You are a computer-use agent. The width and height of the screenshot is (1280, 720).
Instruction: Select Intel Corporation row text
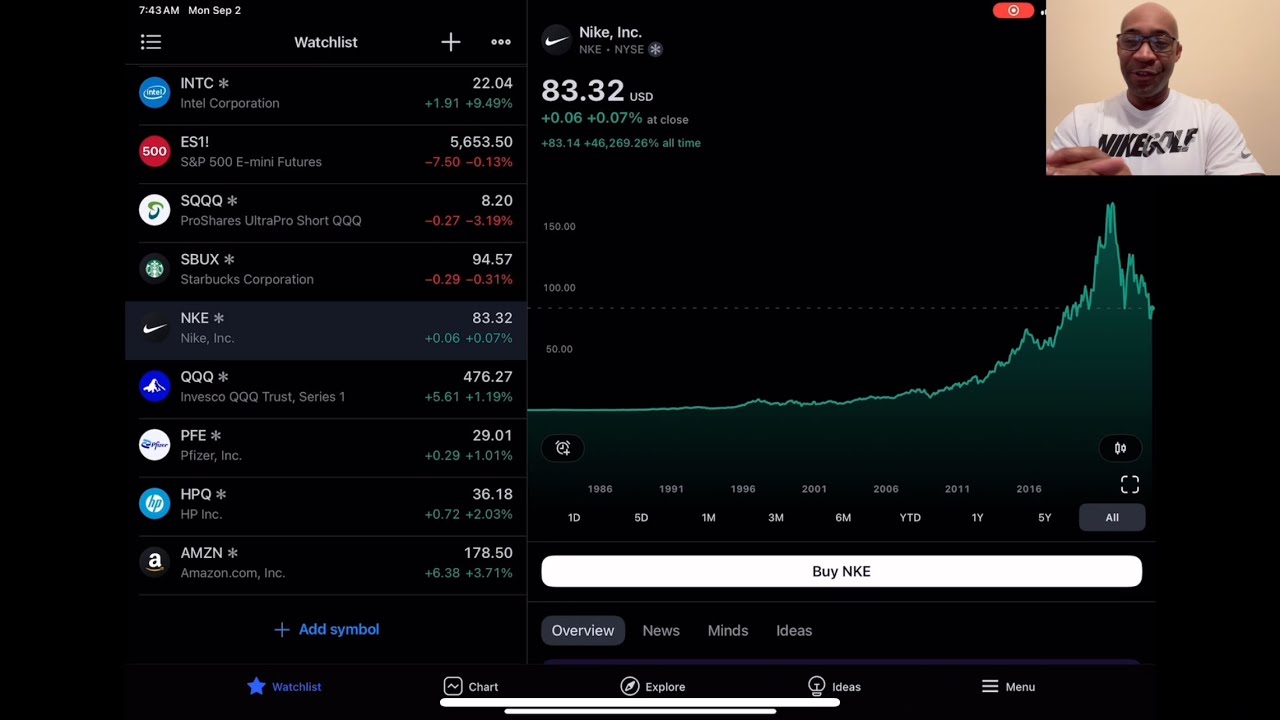230,103
